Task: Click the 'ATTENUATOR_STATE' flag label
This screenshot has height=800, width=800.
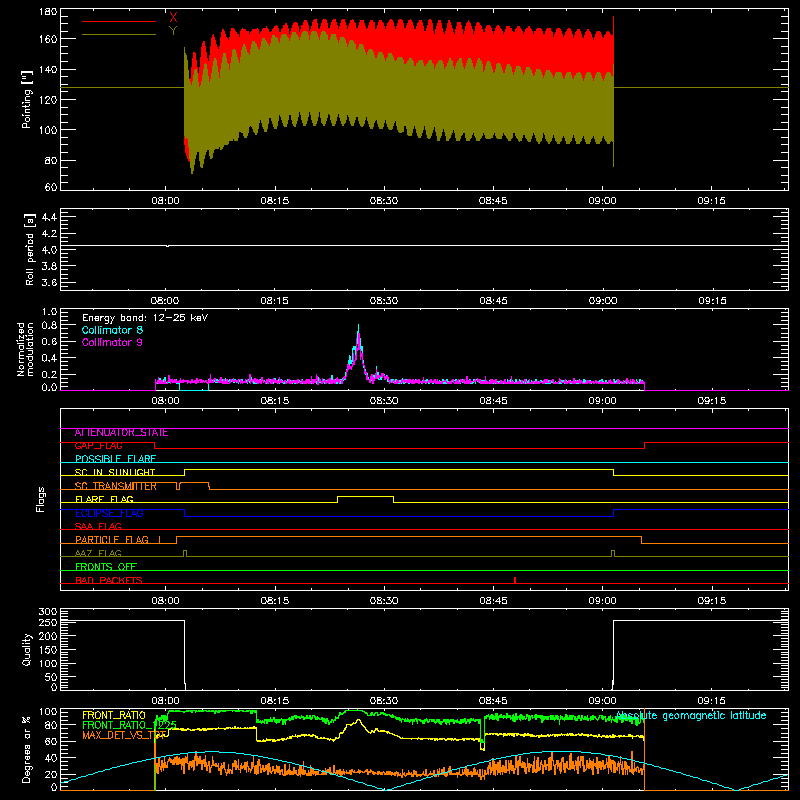Action: [121, 433]
